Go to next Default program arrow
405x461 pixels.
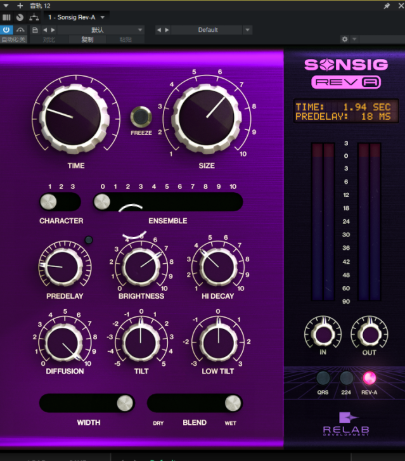click(x=167, y=30)
